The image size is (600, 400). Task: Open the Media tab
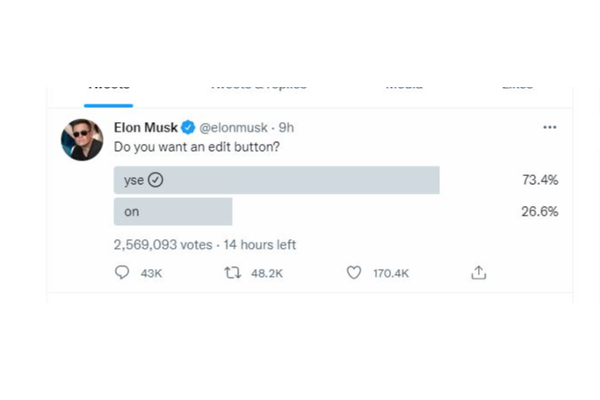tap(404, 88)
